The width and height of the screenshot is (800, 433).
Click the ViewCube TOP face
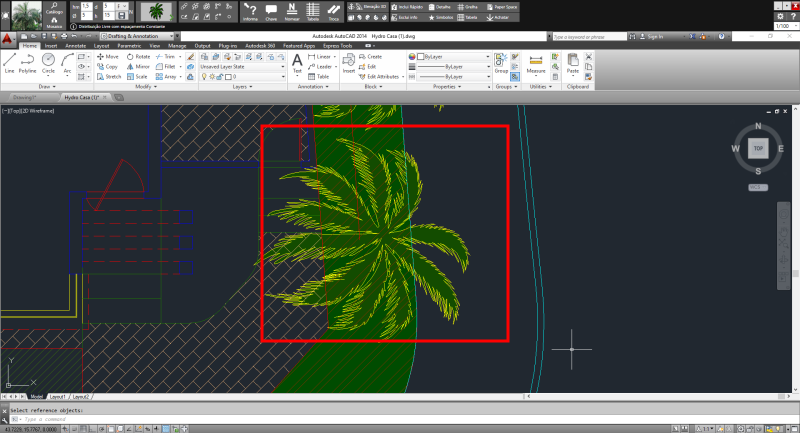[758, 148]
